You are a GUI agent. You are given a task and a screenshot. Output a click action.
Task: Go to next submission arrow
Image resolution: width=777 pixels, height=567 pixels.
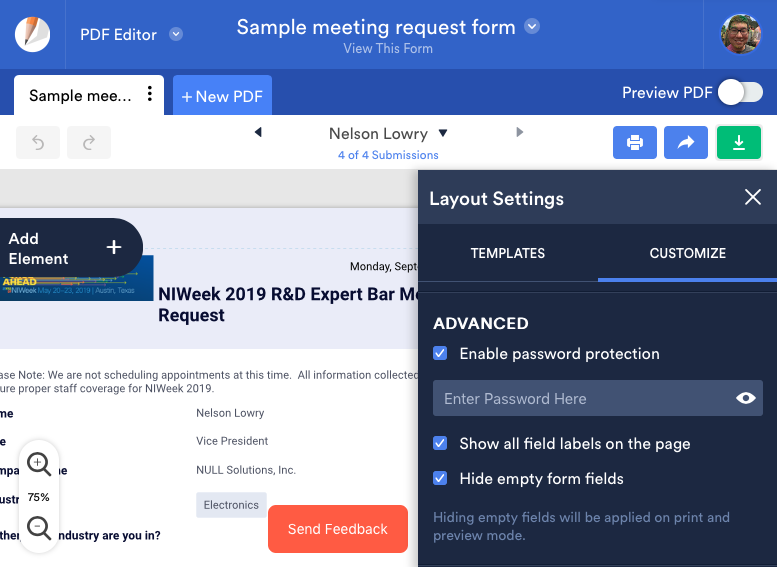(519, 132)
